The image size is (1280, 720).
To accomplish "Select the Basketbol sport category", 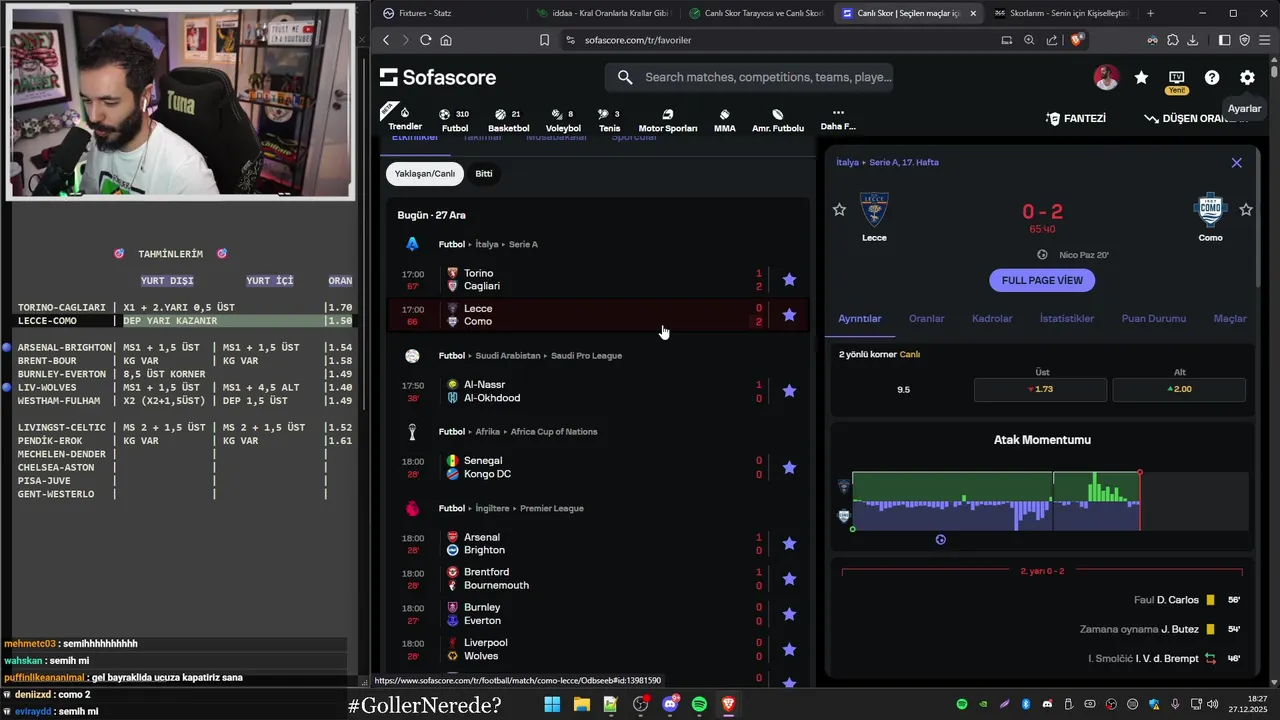I will coord(508,120).
